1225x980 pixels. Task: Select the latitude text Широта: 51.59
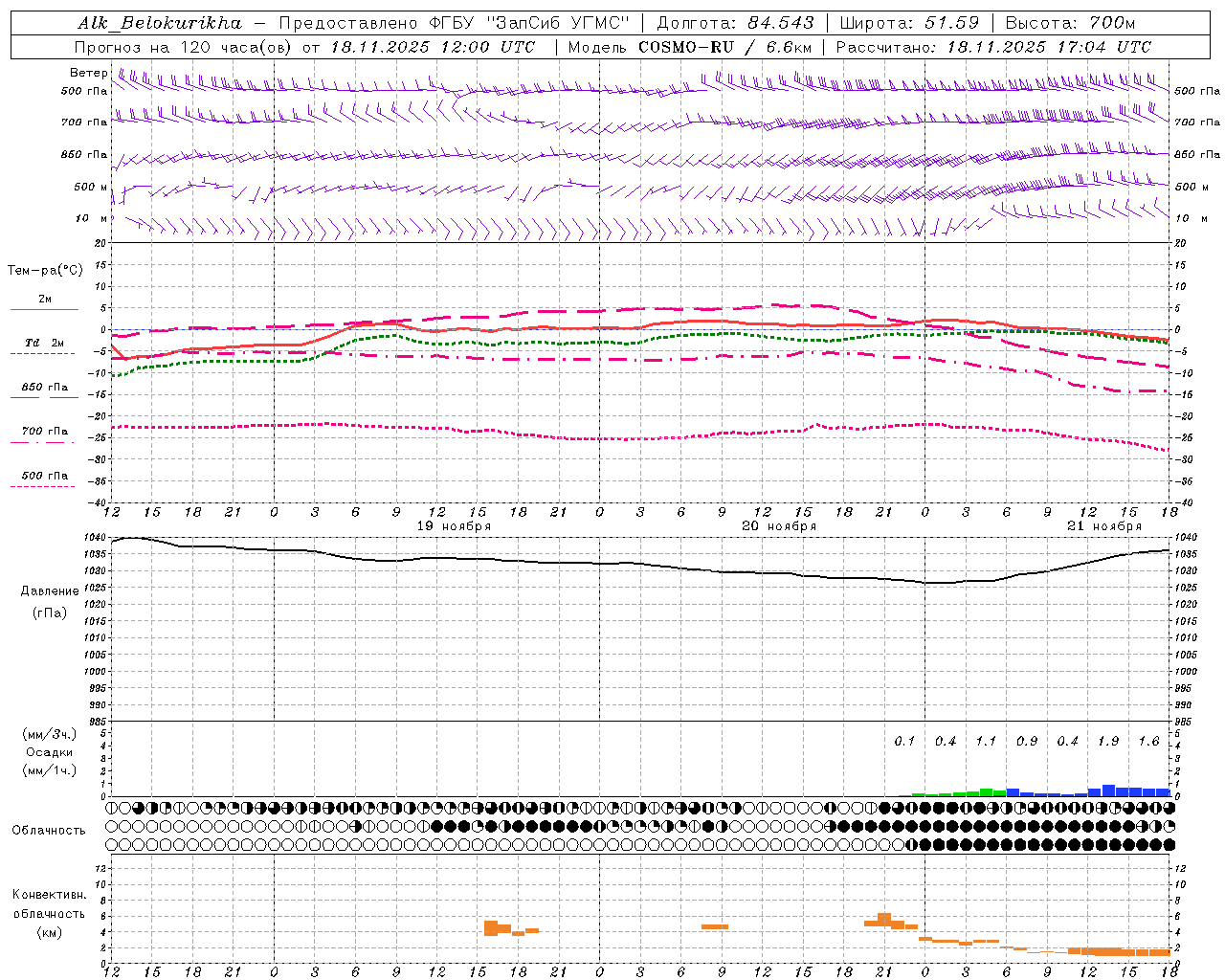tap(909, 23)
